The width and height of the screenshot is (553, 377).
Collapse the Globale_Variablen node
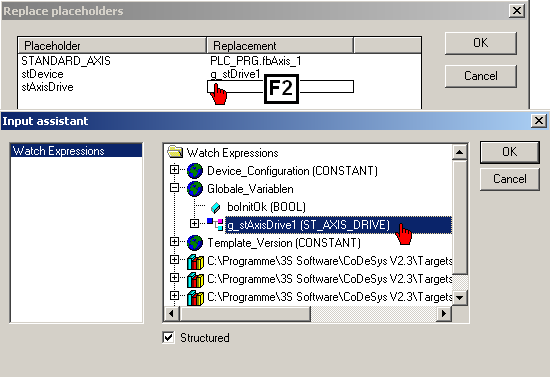[x=174, y=188]
